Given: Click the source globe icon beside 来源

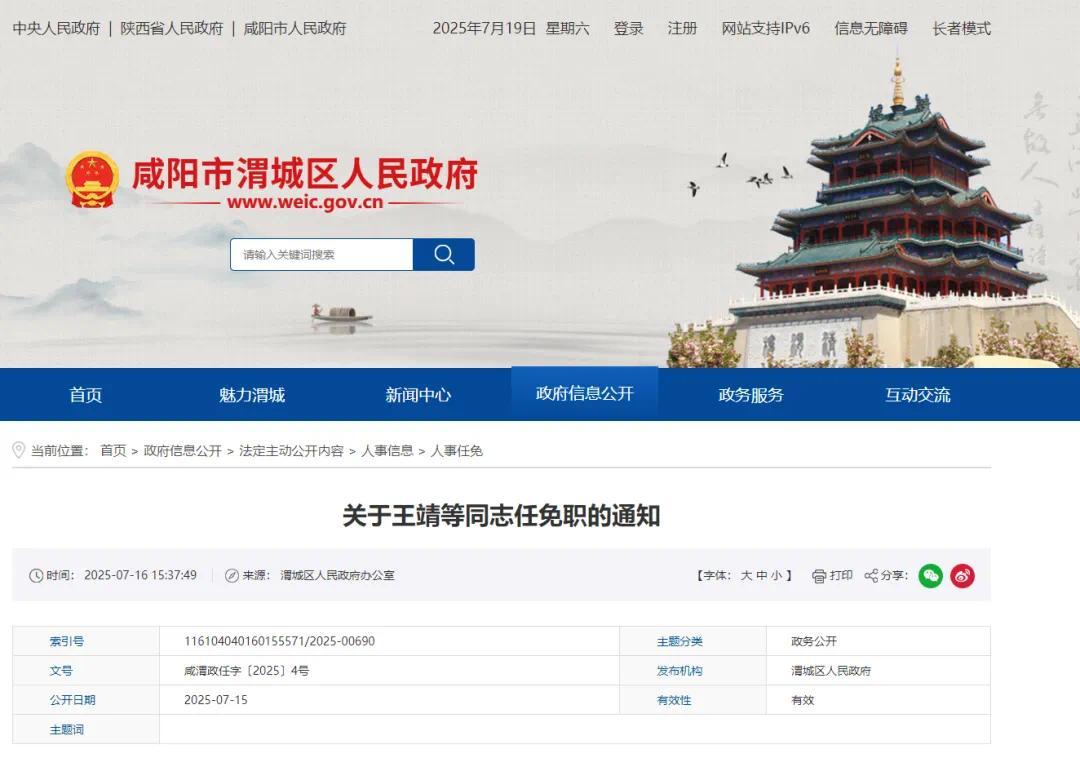Looking at the screenshot, I should 230,575.
